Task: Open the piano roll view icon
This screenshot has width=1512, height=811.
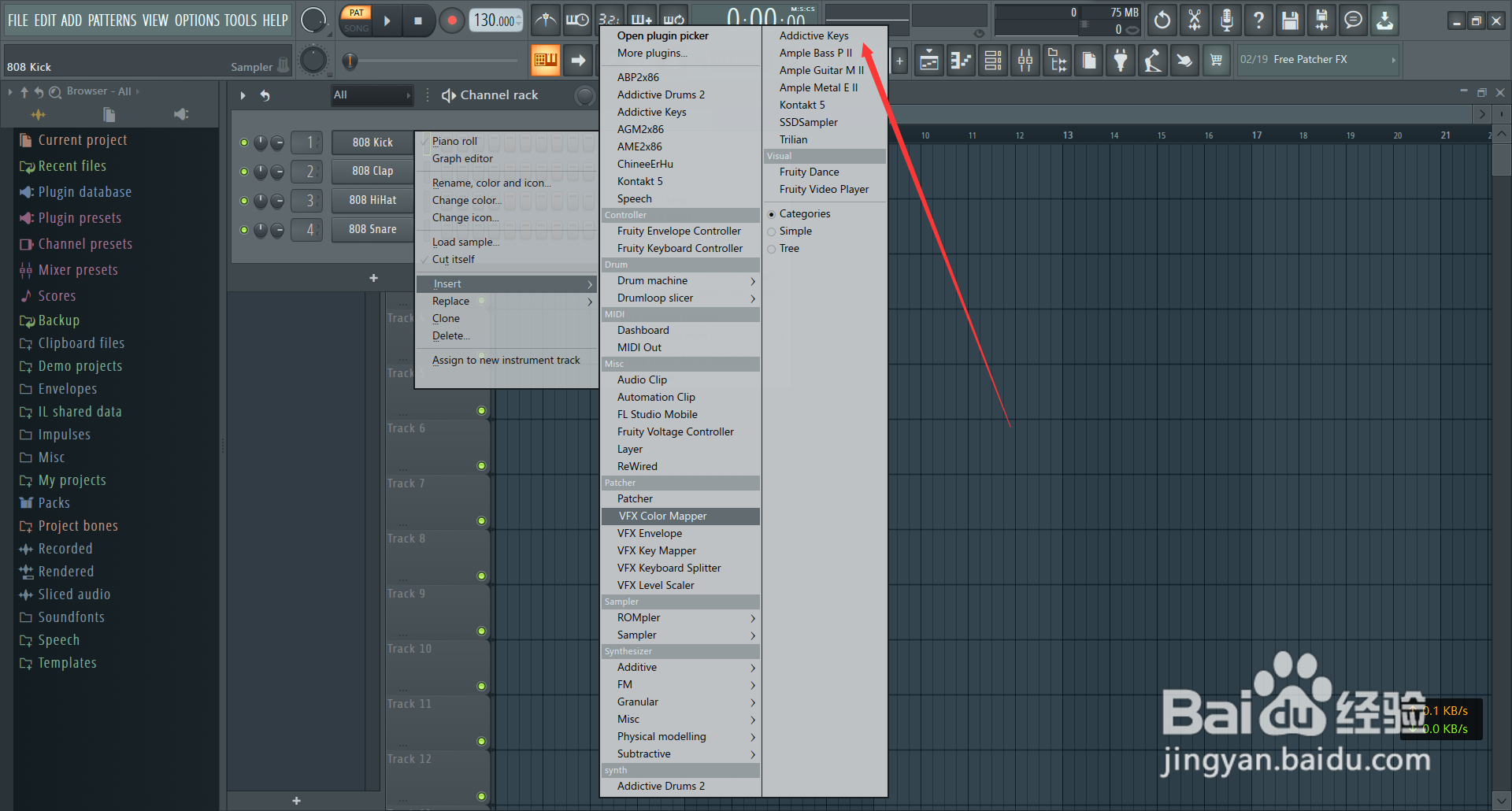Action: pyautogui.click(x=962, y=61)
